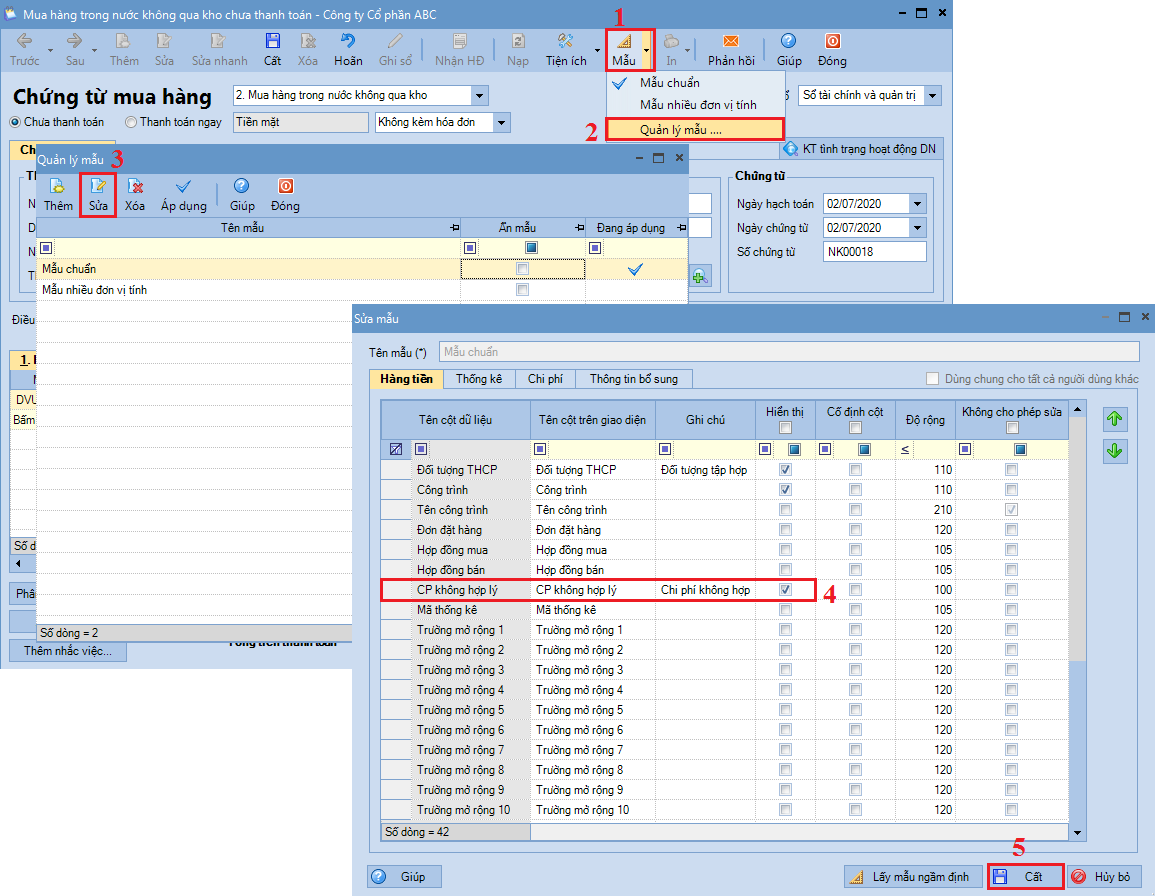Click the main toolbar Đóng icon
Screen dimensions: 1156x896
pyautogui.click(x=832, y=41)
